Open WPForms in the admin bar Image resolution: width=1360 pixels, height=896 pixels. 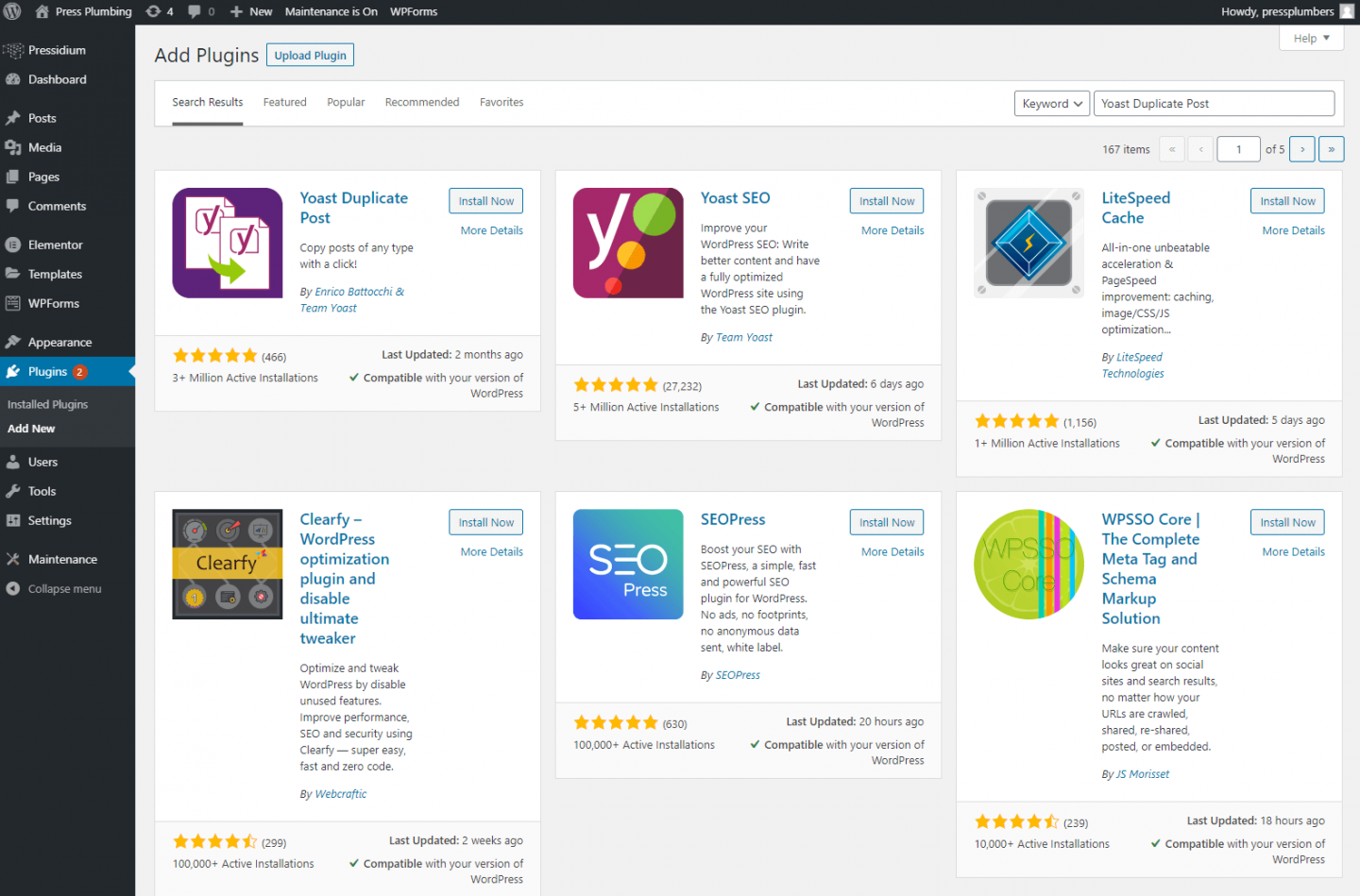tap(414, 11)
